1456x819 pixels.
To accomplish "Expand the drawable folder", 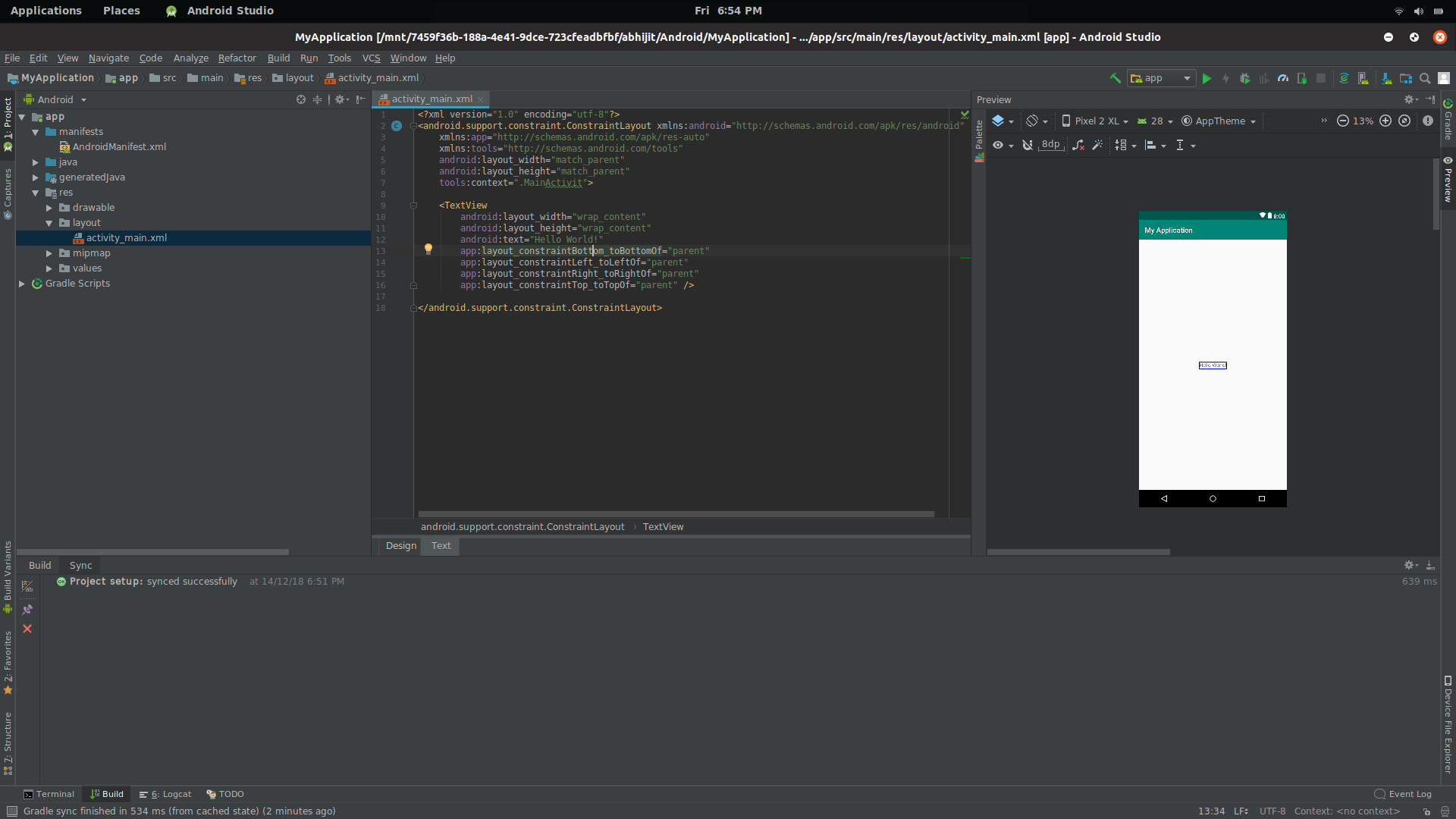I will (x=49, y=208).
